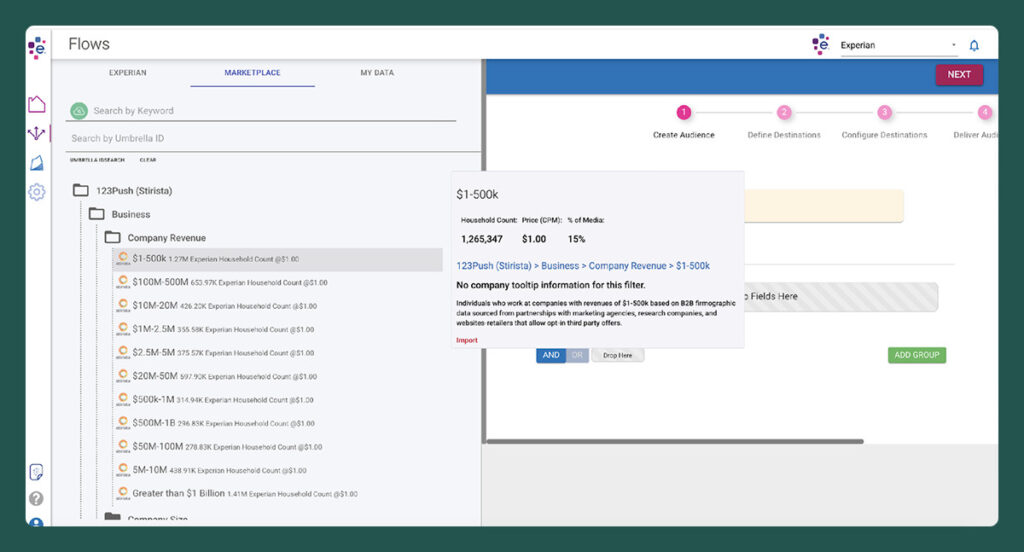
Task: Click the green cloud search icon
Action: 78,111
